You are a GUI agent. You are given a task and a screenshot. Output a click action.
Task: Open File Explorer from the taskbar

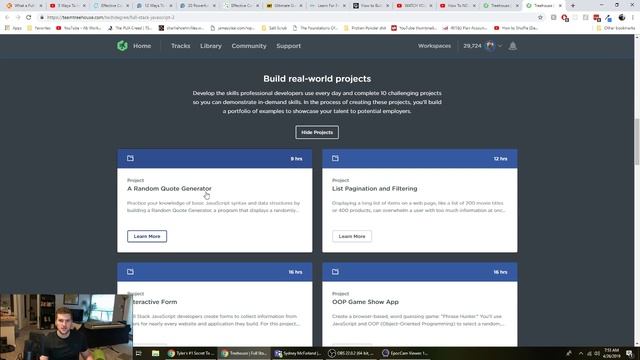156,353
